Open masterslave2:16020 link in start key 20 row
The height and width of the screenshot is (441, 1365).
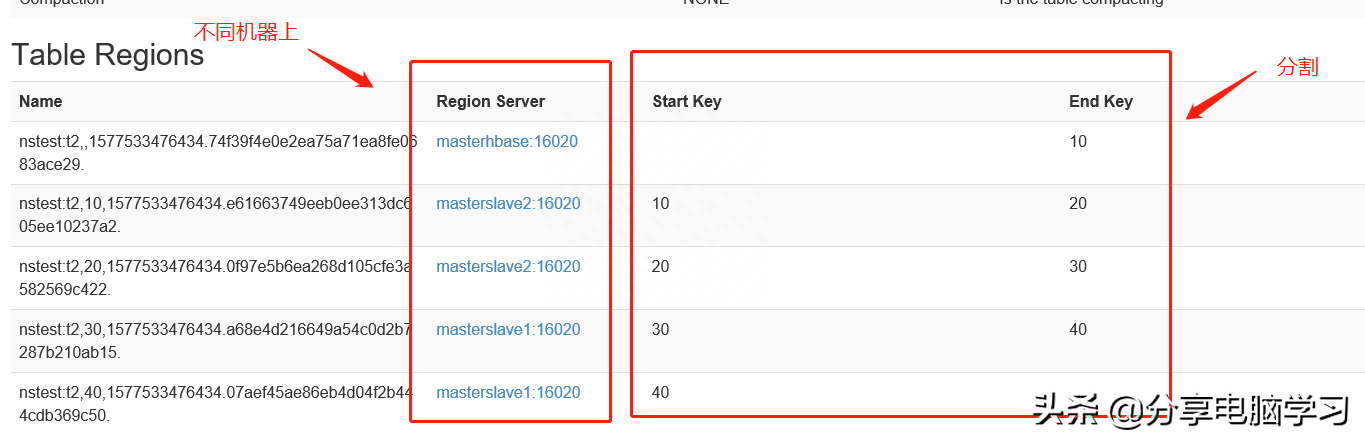pos(508,267)
